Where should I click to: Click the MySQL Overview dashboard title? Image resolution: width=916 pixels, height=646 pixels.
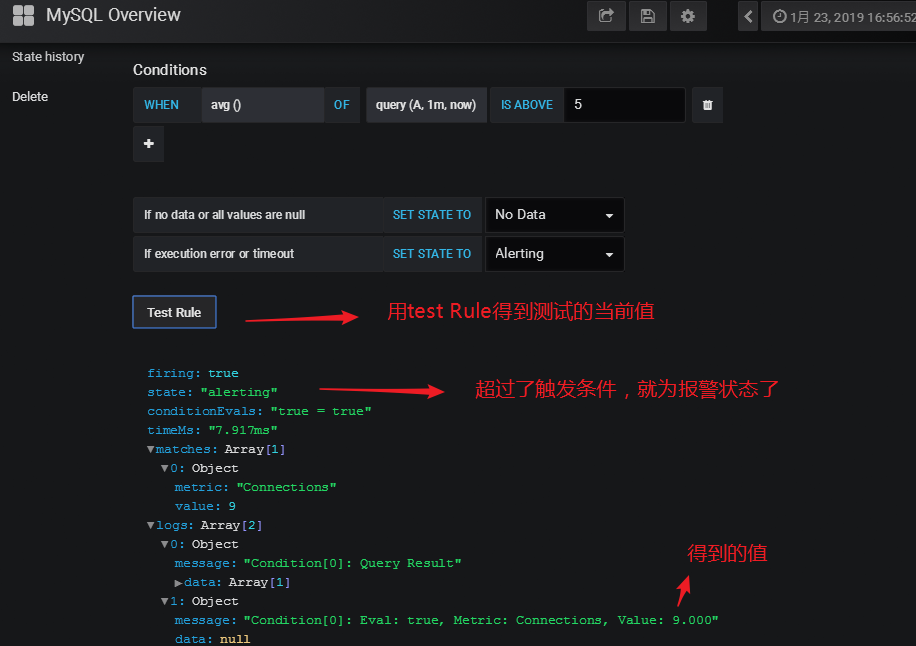(x=113, y=15)
